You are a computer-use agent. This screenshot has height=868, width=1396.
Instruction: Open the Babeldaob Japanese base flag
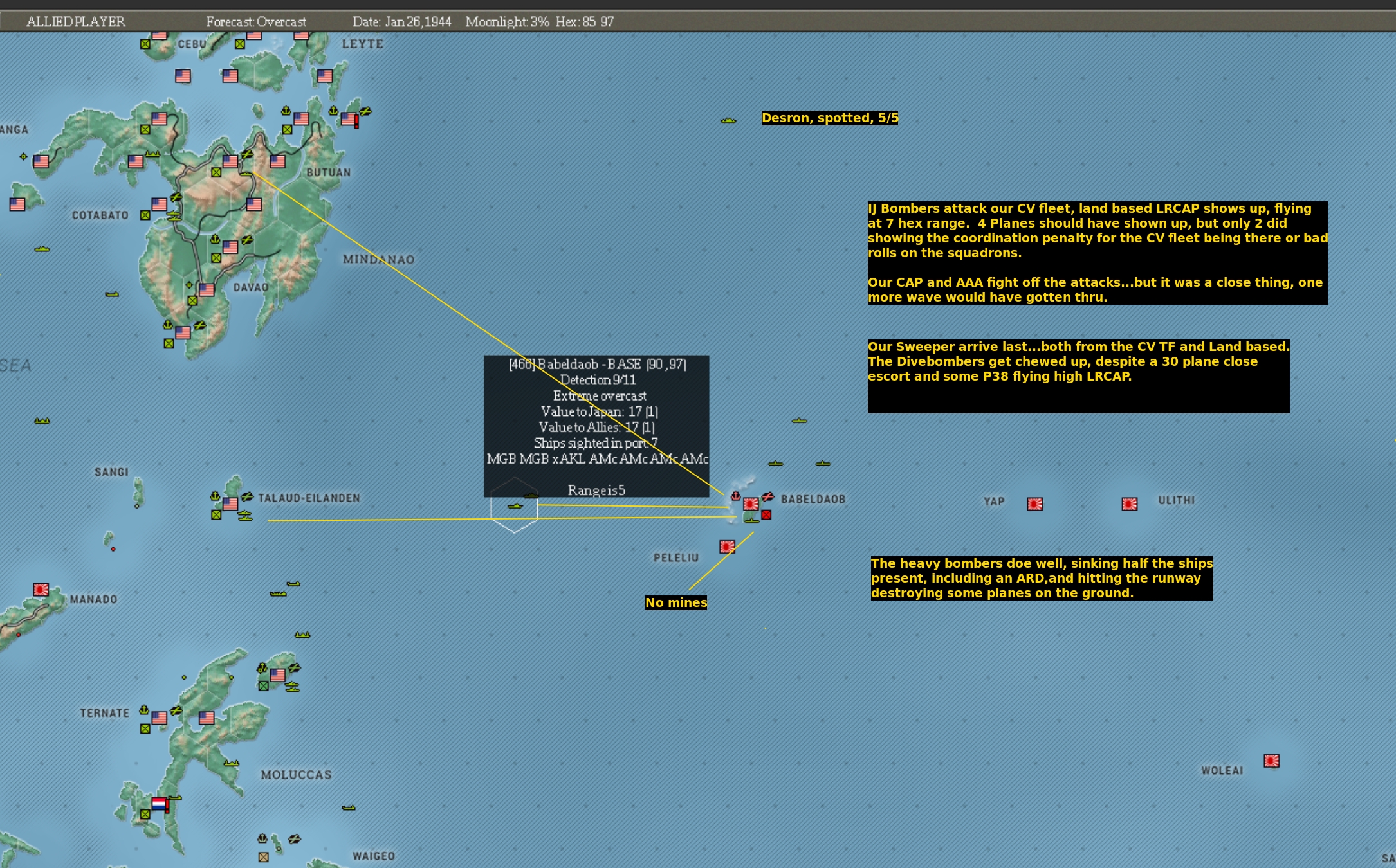click(x=750, y=503)
